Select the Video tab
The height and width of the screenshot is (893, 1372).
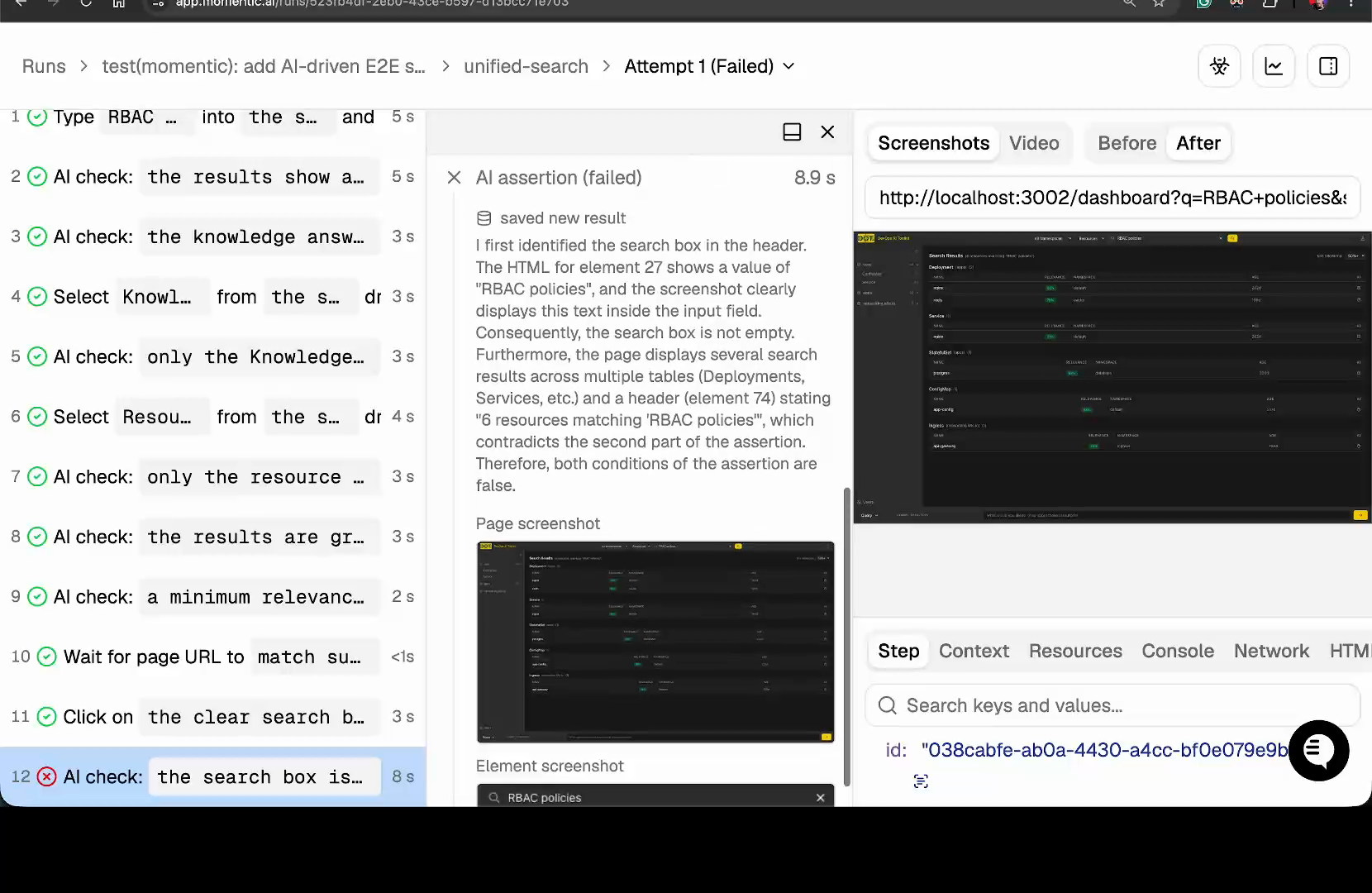[1034, 143]
